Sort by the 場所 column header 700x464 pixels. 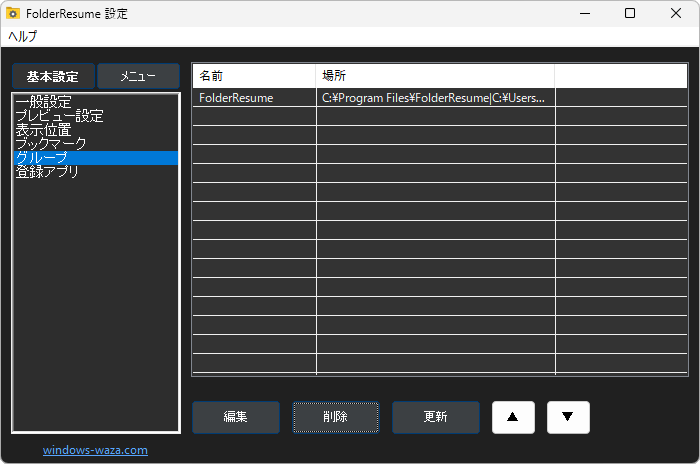click(435, 76)
